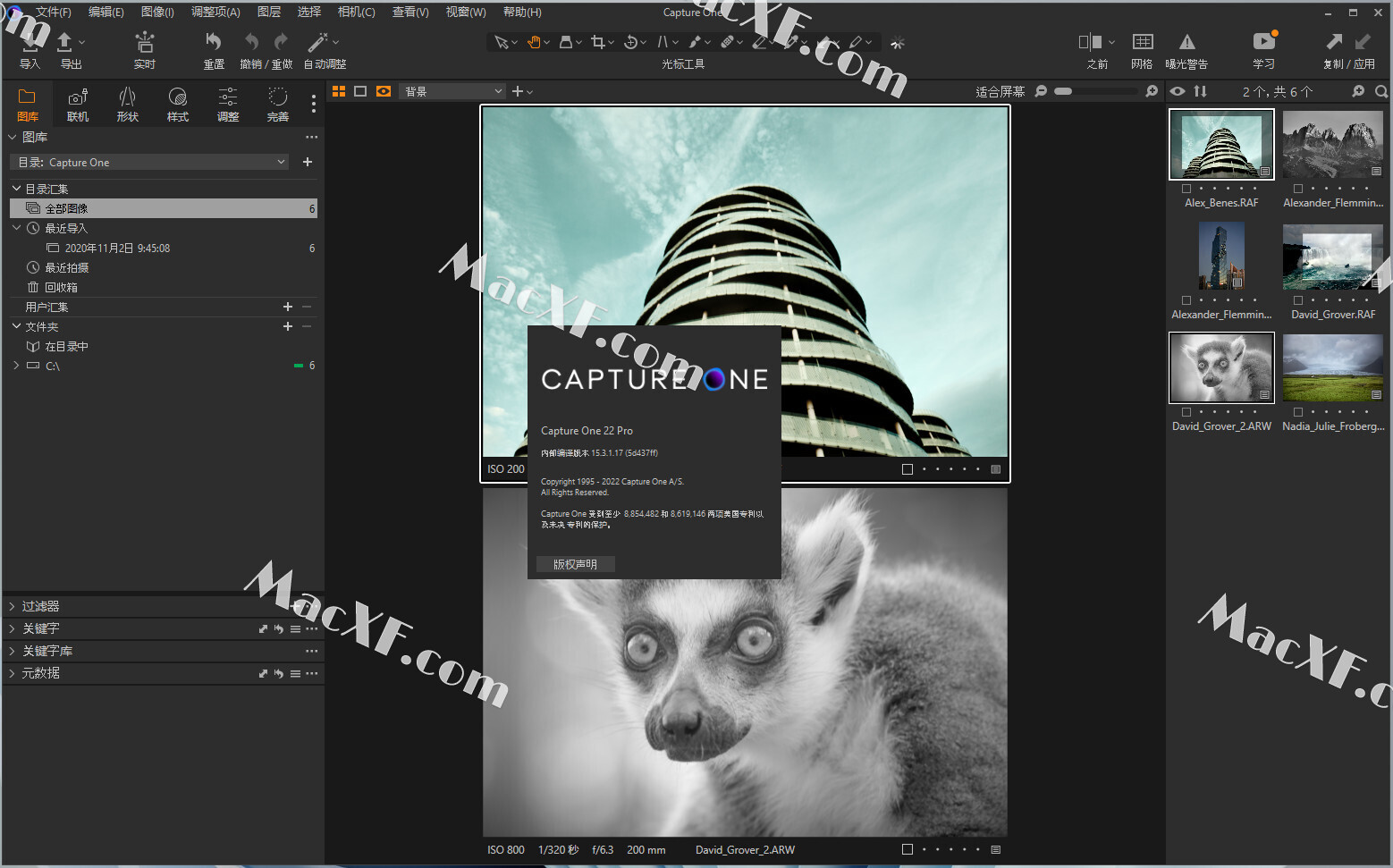1393x868 pixels.
Task: Click the Reset (重置) arrow icon
Action: point(214,41)
